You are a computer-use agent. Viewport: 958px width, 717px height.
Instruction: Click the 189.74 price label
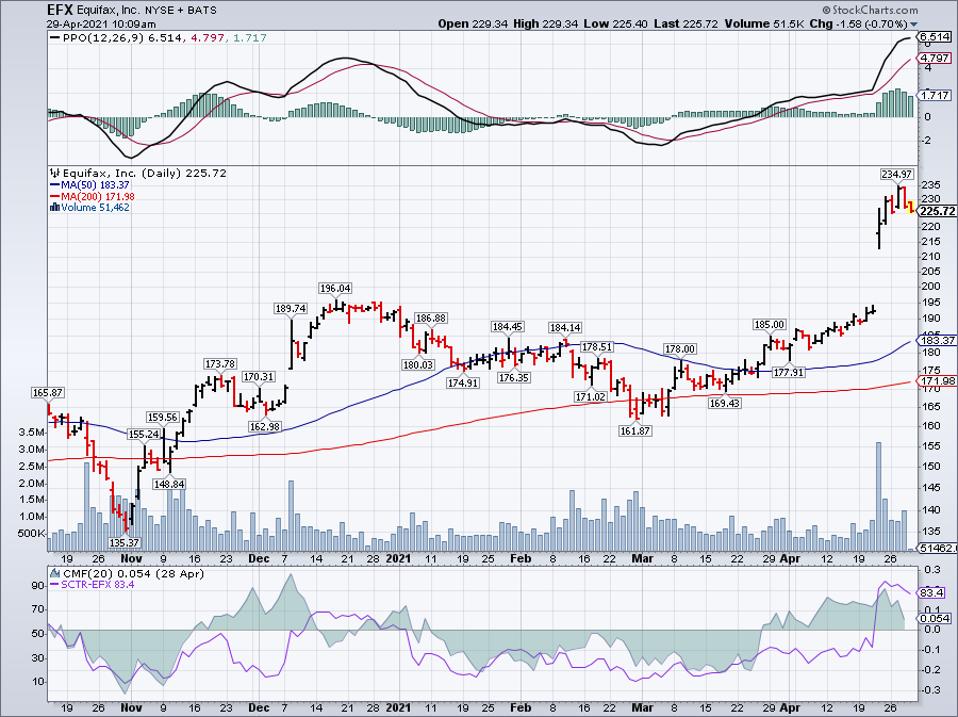pos(291,308)
